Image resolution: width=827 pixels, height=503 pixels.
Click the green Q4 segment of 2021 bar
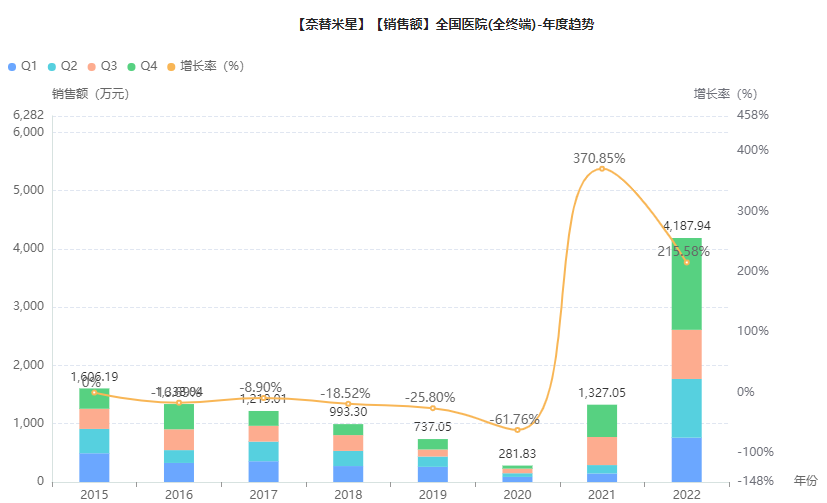pos(602,420)
